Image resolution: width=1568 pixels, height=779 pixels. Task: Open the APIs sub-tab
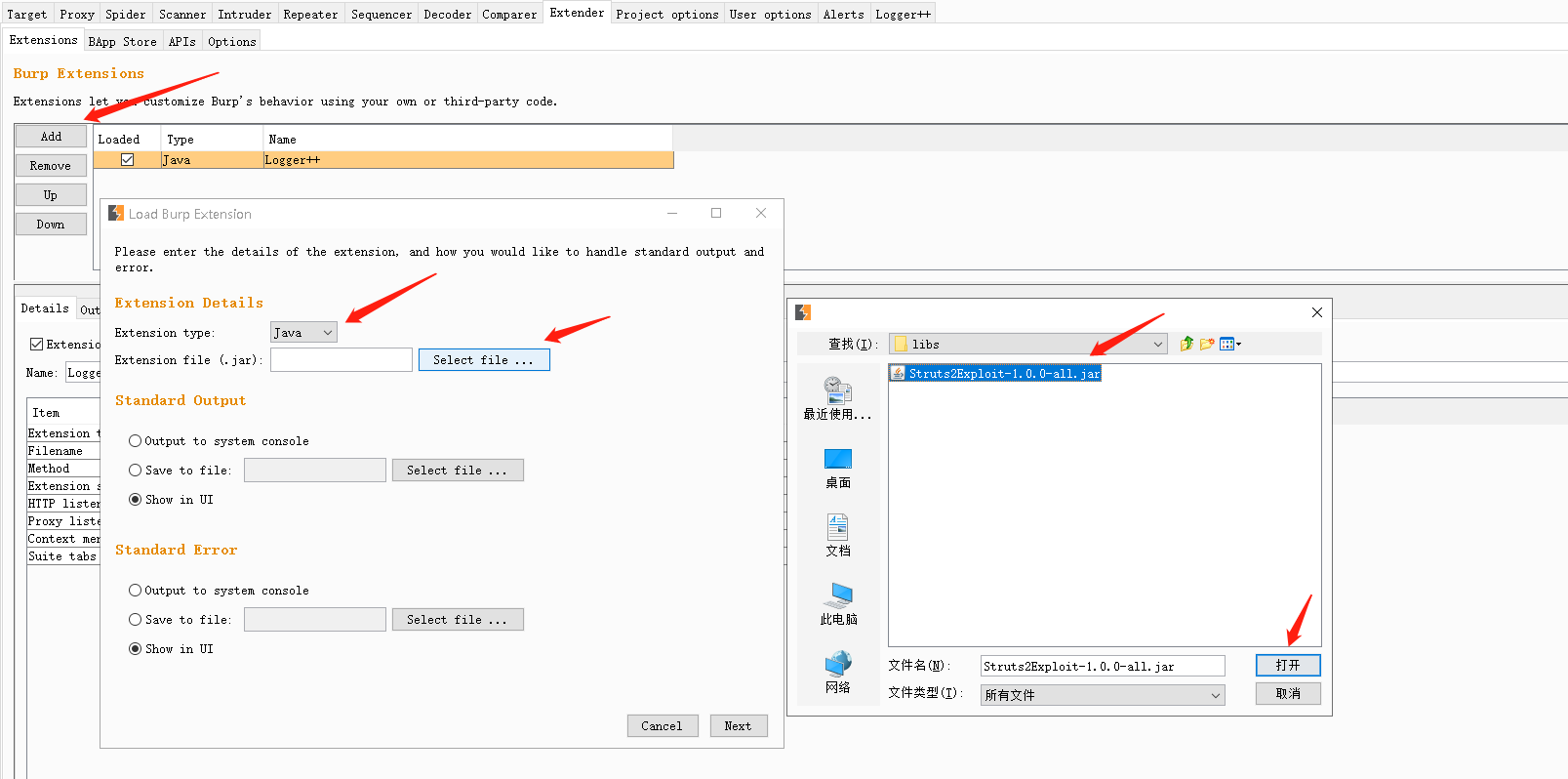pos(181,41)
